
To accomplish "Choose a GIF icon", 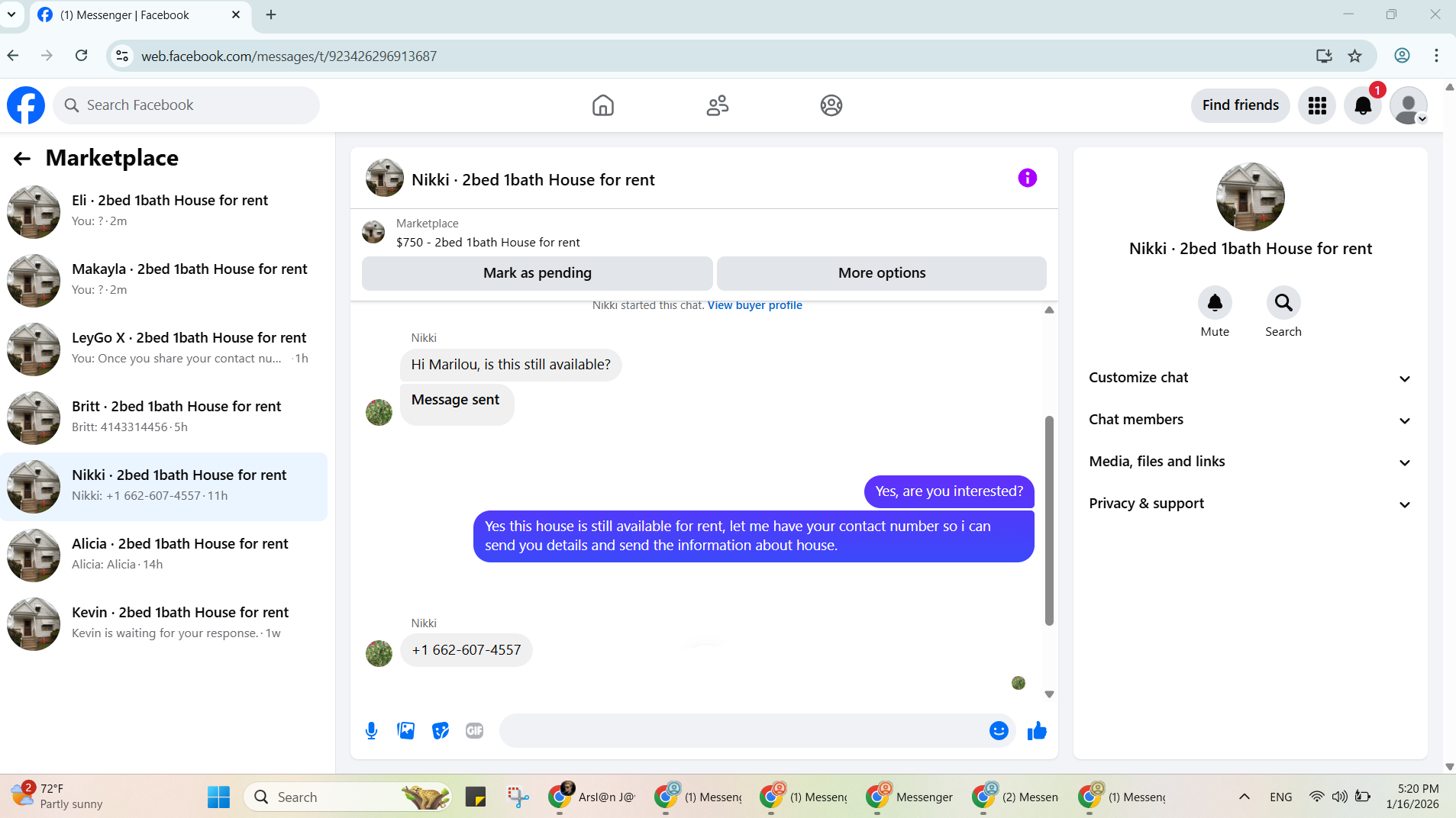I will pyautogui.click(x=475, y=731).
